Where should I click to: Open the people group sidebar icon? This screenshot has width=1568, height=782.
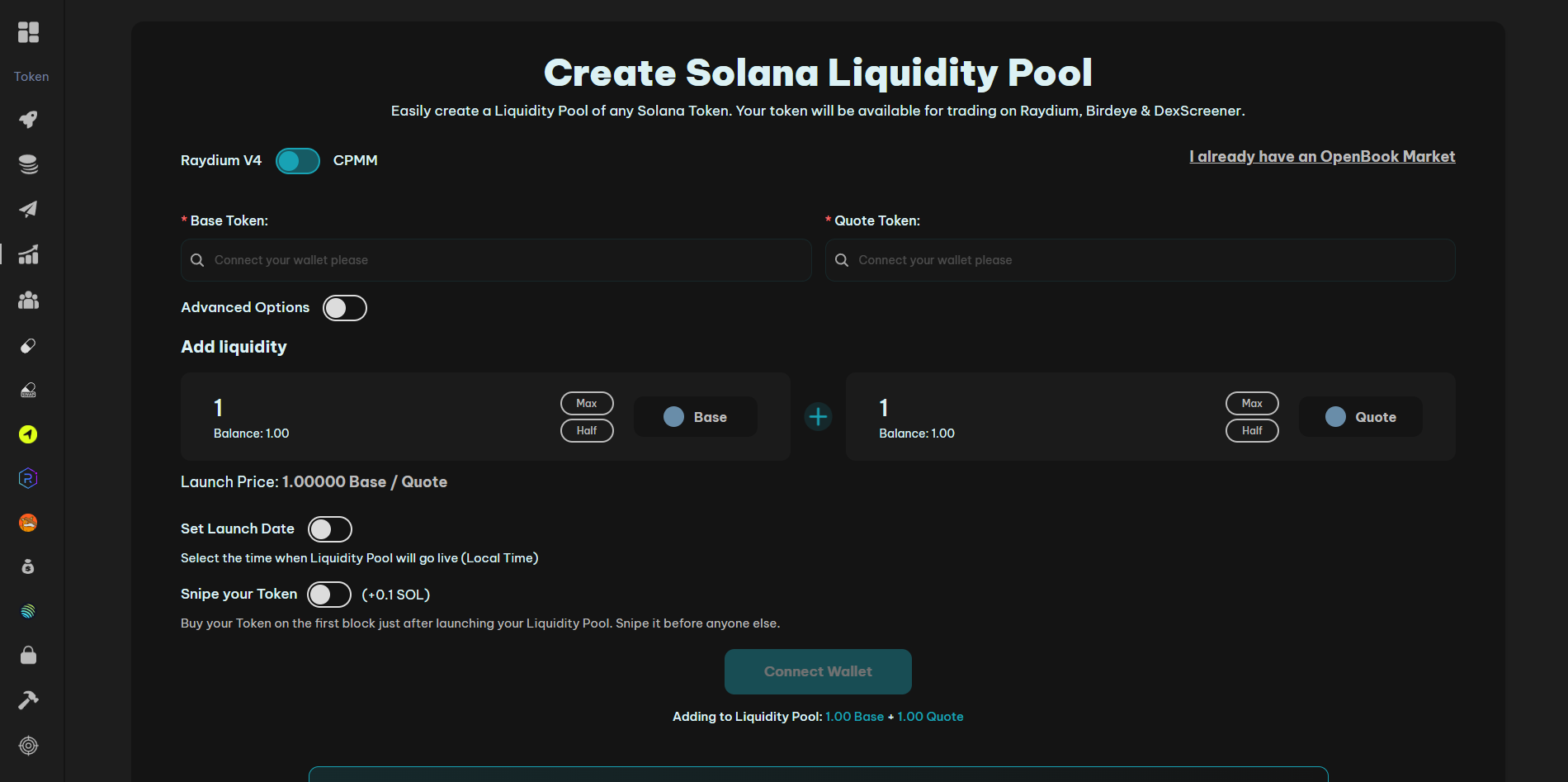28,300
